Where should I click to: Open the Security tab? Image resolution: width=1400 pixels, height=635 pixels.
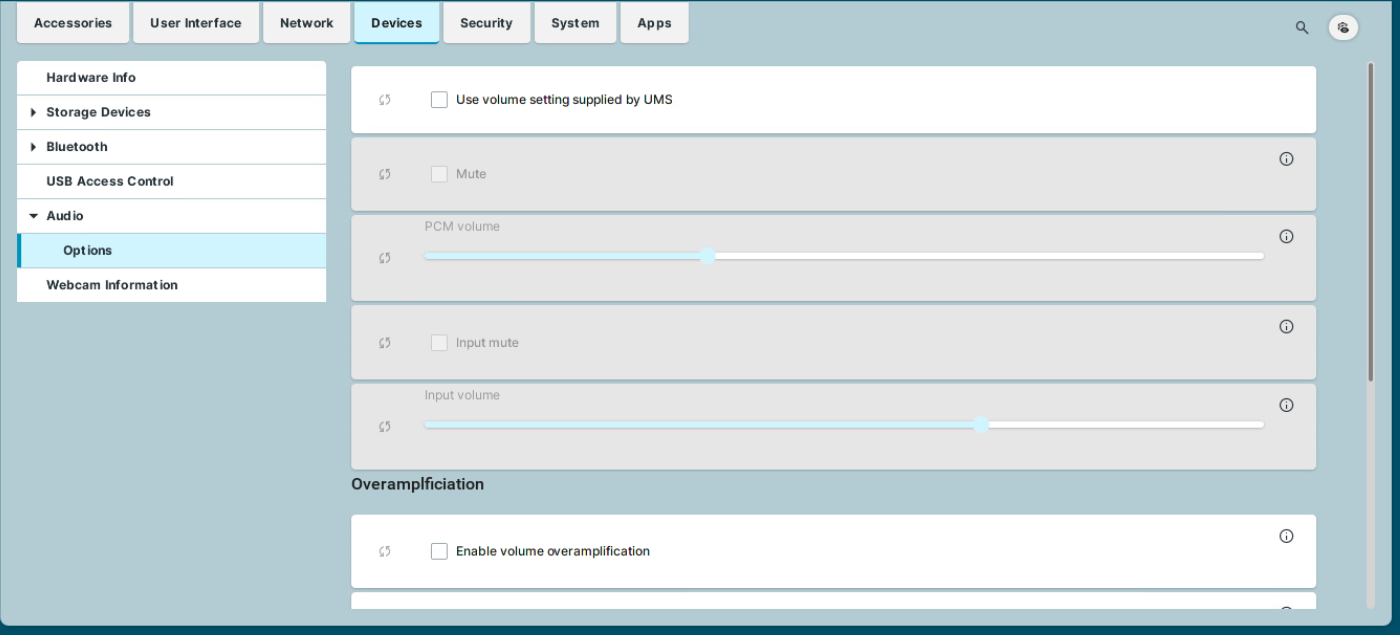(x=486, y=23)
